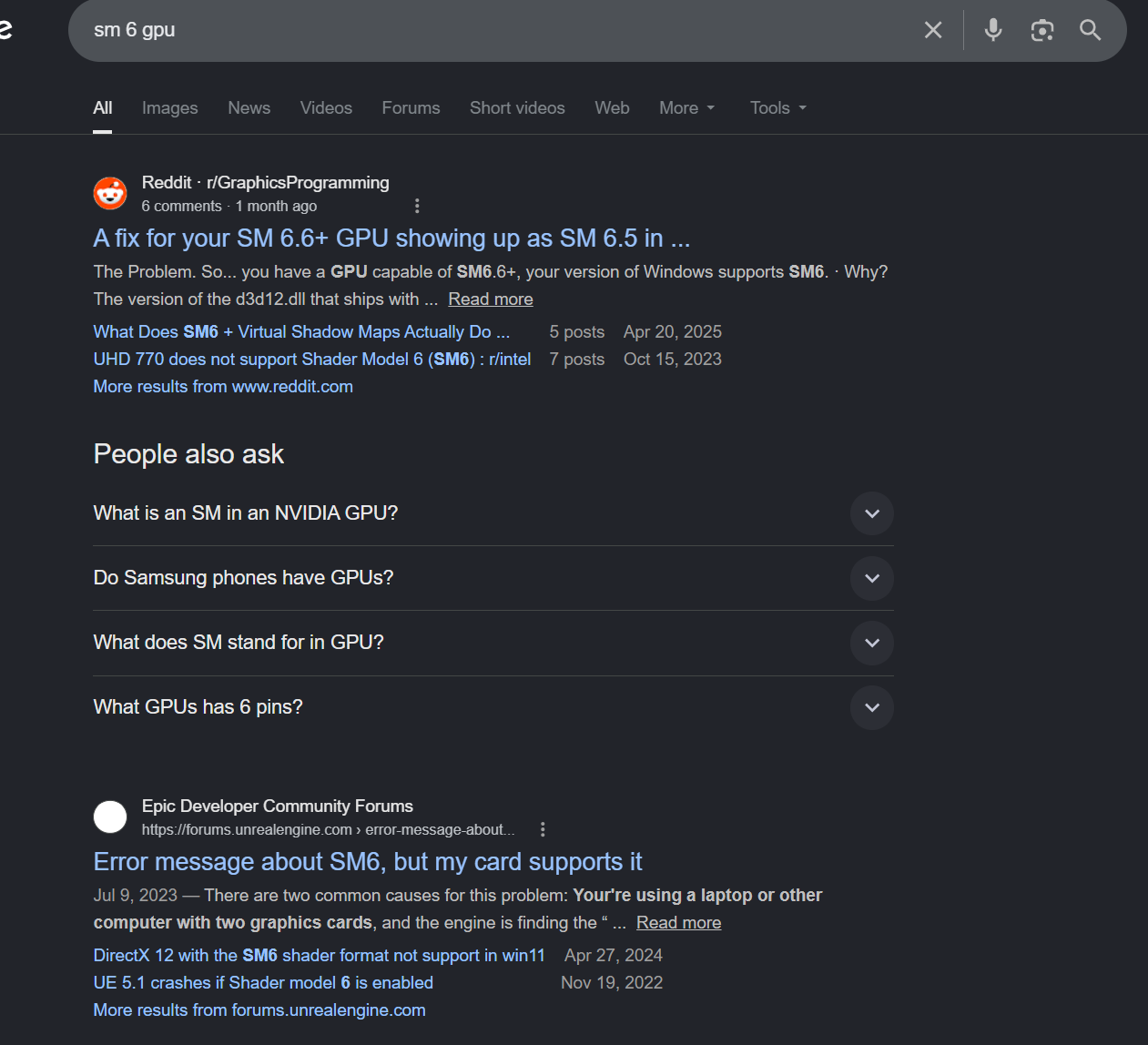This screenshot has width=1148, height=1045.
Task: Click the "5 posts" count
Action: (577, 332)
